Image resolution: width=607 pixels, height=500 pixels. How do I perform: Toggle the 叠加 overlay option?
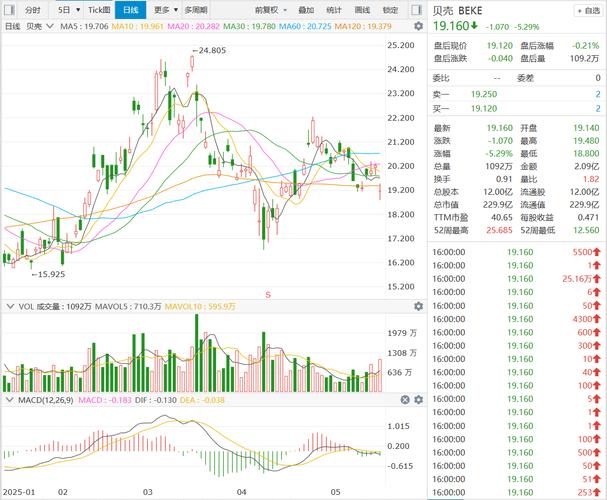pyautogui.click(x=305, y=9)
